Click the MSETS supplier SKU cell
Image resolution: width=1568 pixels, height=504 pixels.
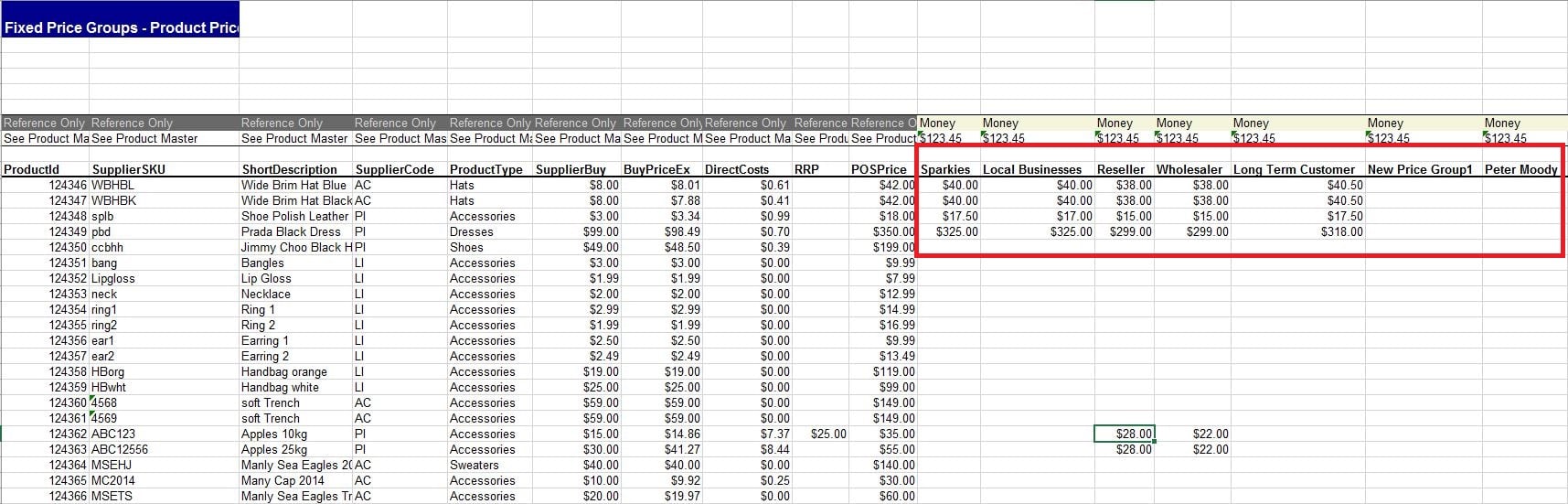point(165,496)
